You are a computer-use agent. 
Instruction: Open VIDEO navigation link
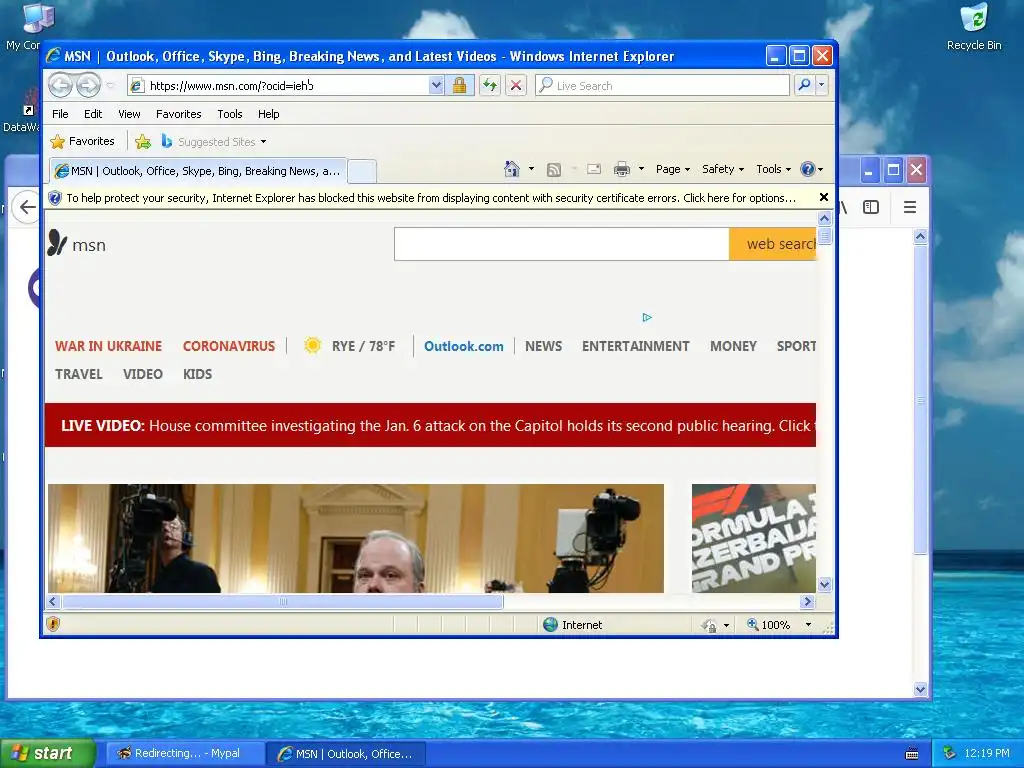coord(142,374)
